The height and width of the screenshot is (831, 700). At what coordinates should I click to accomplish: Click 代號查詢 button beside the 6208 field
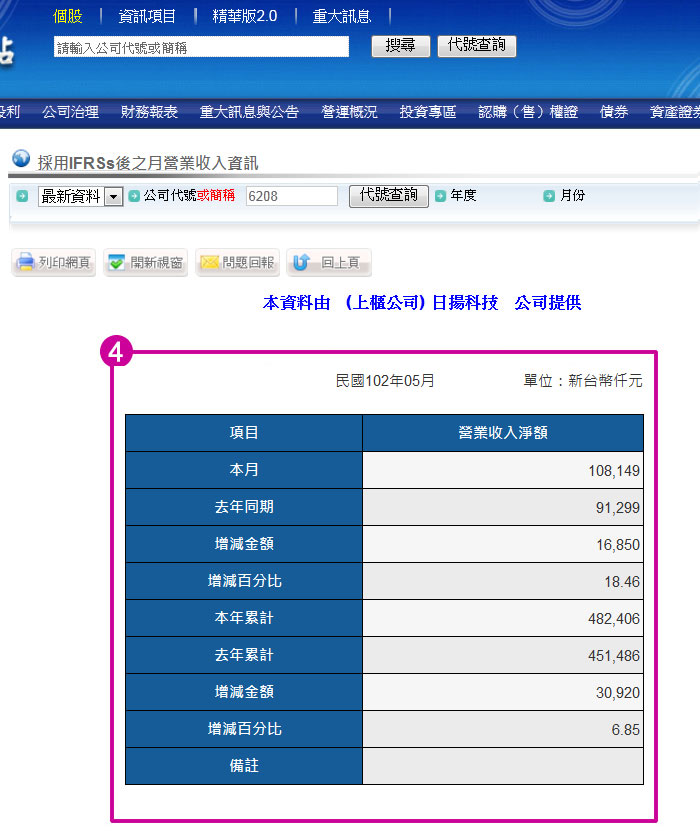pos(389,196)
